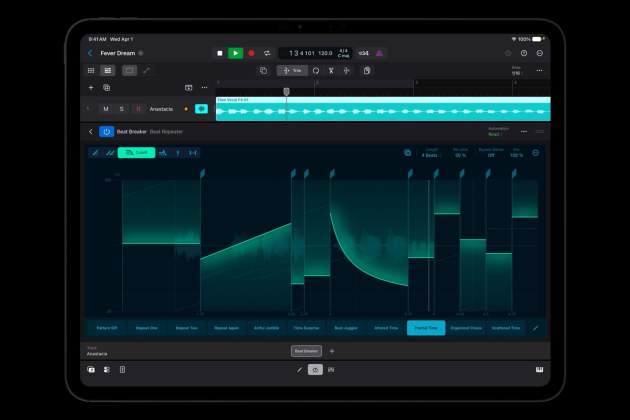Image resolution: width=630 pixels, height=420 pixels.
Task: Select the Move arrows tool
Action: (x=346, y=71)
